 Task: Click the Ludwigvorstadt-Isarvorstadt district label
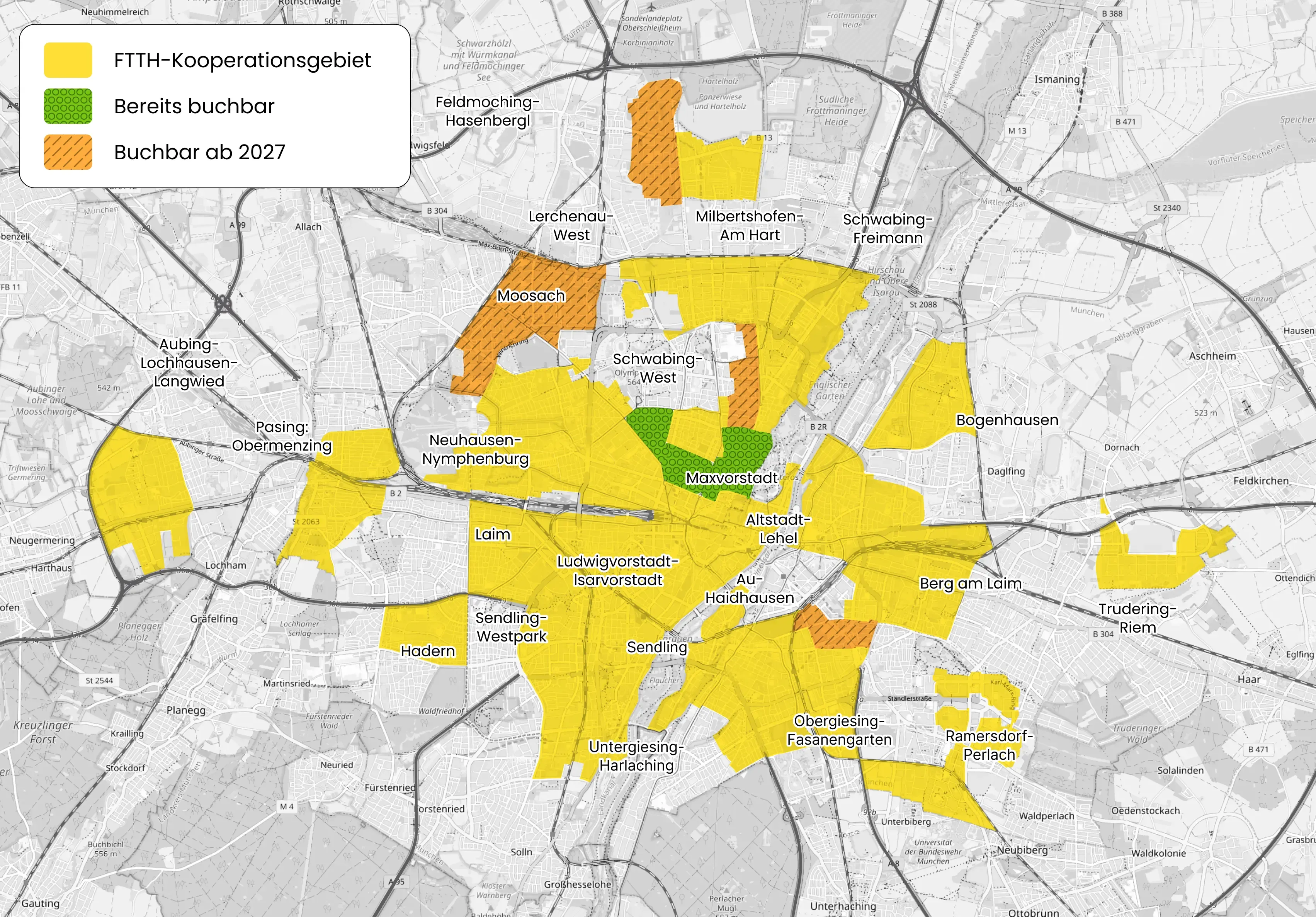point(618,571)
